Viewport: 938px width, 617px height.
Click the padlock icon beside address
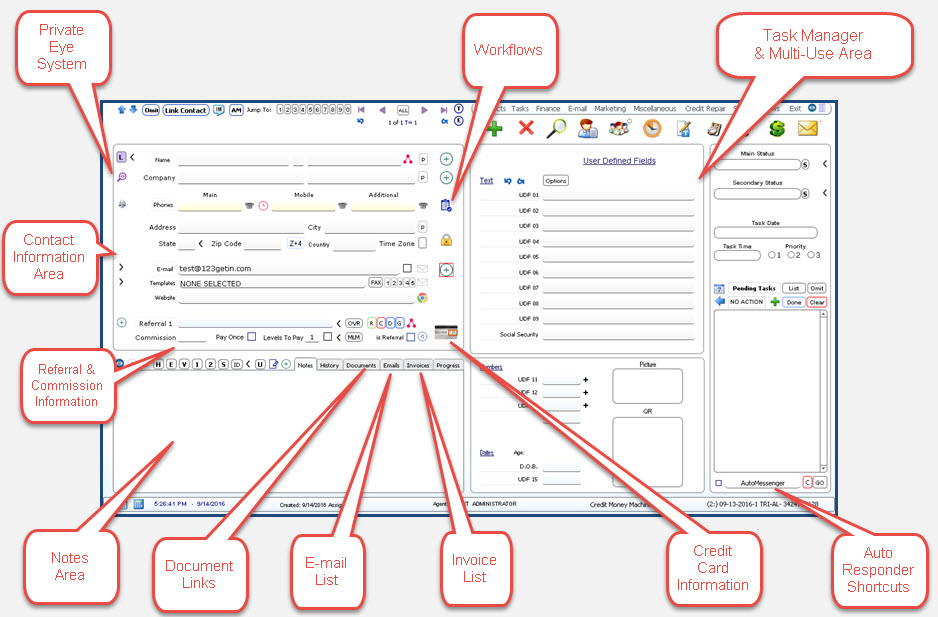click(x=446, y=240)
